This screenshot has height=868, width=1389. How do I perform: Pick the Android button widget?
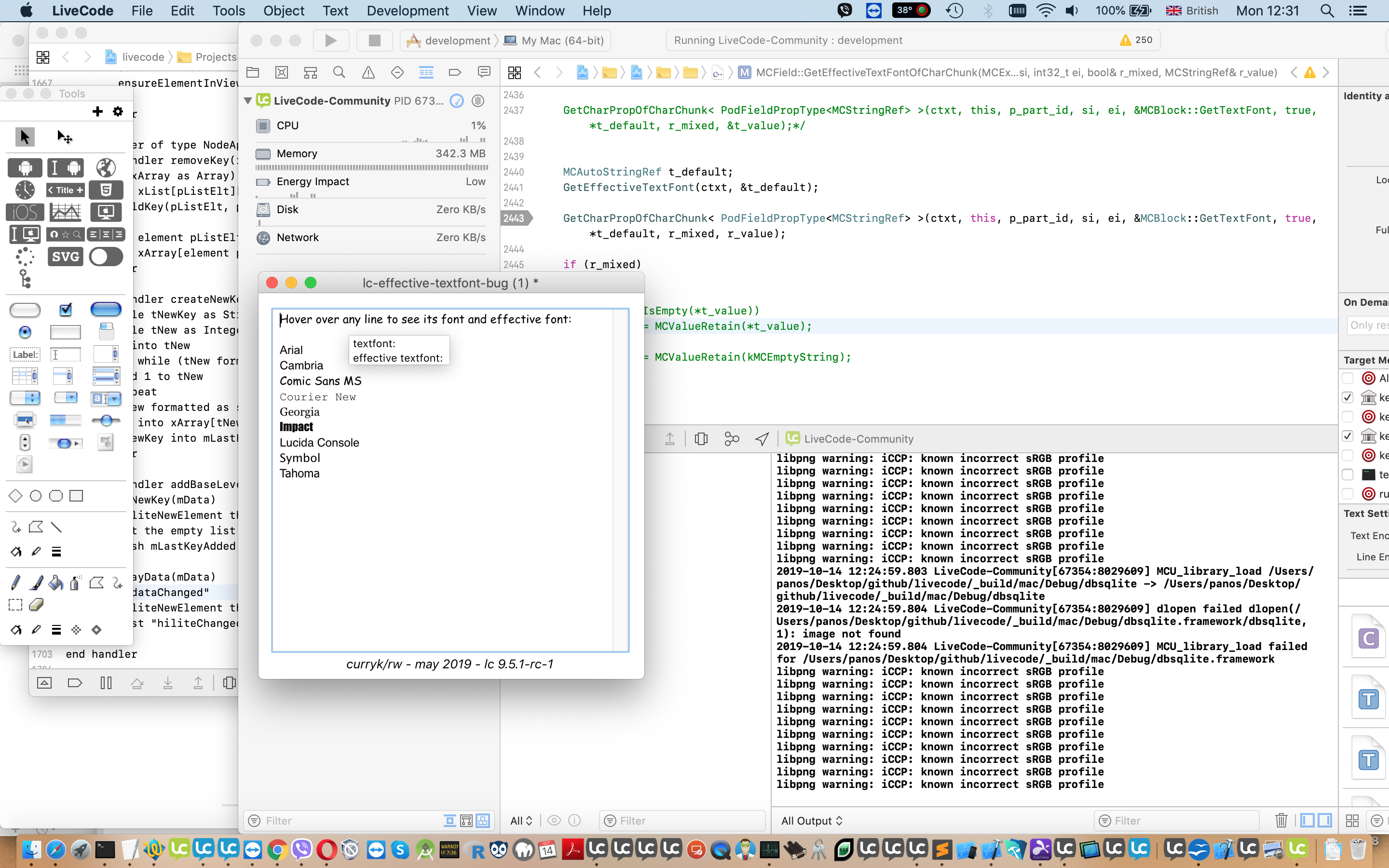click(x=25, y=168)
